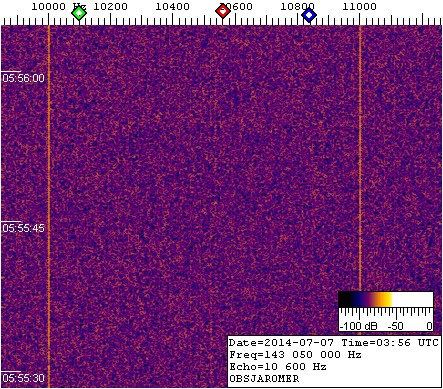443x389 pixels.
Task: Click the -100 dB scale label
Action: 358,326
